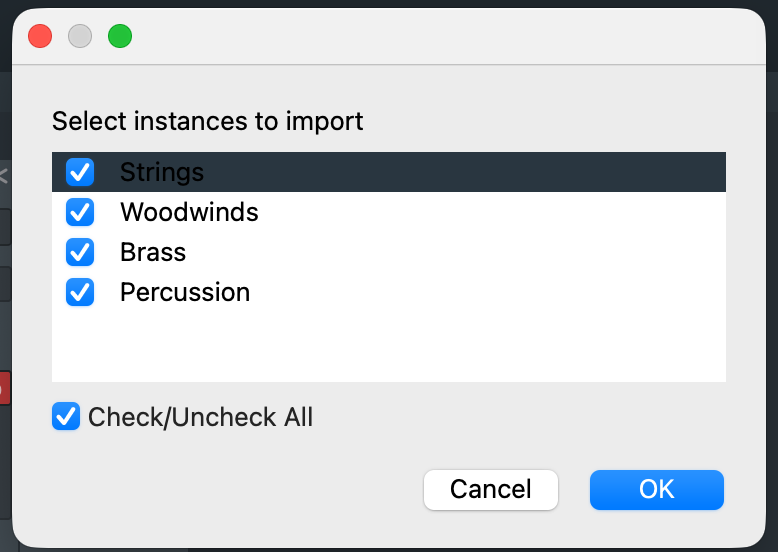Uncheck the Woodwinds instance checkbox
This screenshot has width=778, height=552.
tap(80, 212)
